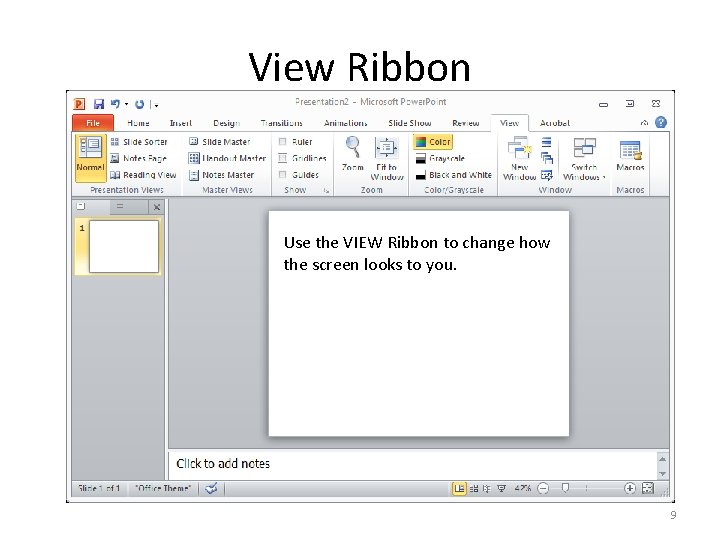Fit slide to current window icon
The image size is (720, 540).
648,488
